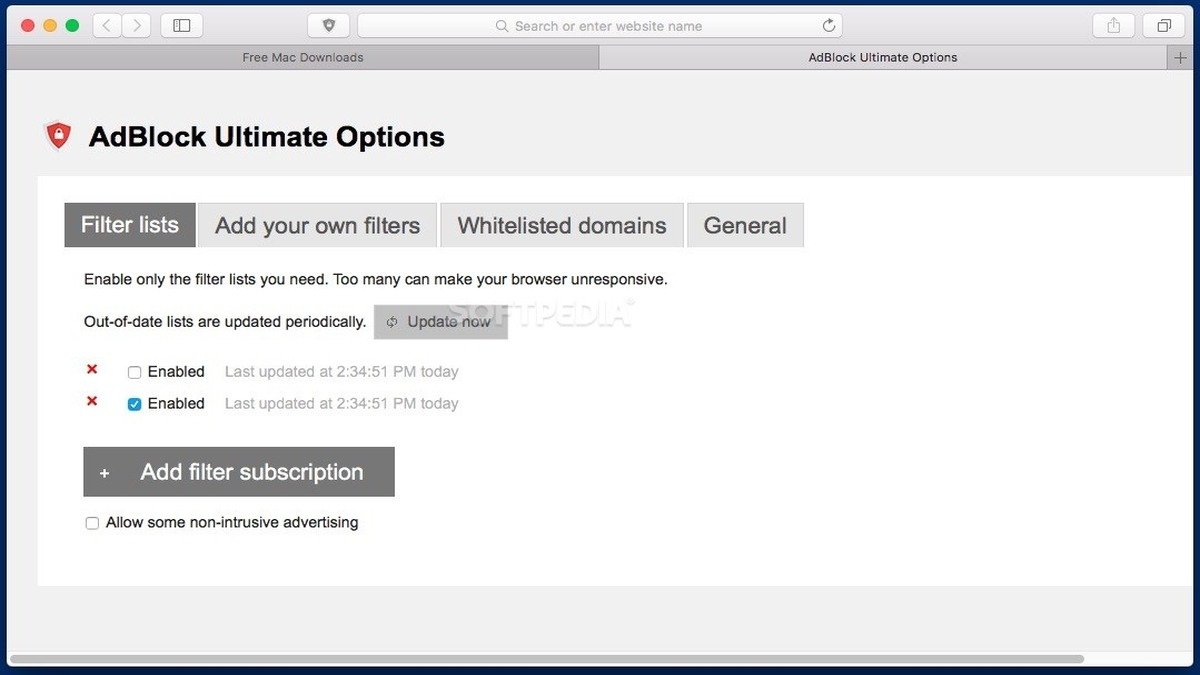This screenshot has width=1200, height=675.
Task: Switch to Free Mac Downloads browser tab
Action: [303, 57]
